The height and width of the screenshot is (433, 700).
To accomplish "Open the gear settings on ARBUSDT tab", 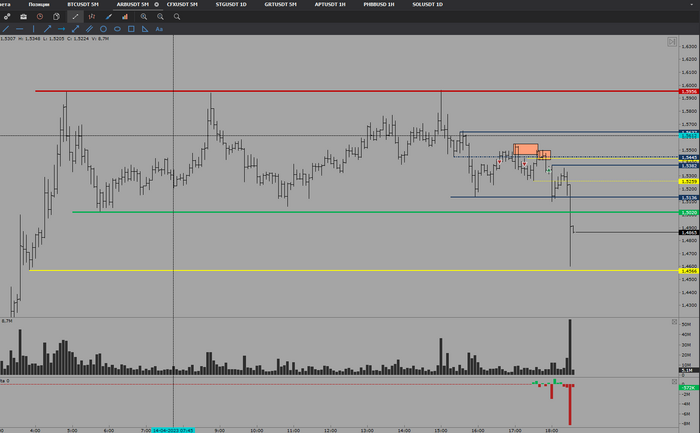I will click(157, 4).
